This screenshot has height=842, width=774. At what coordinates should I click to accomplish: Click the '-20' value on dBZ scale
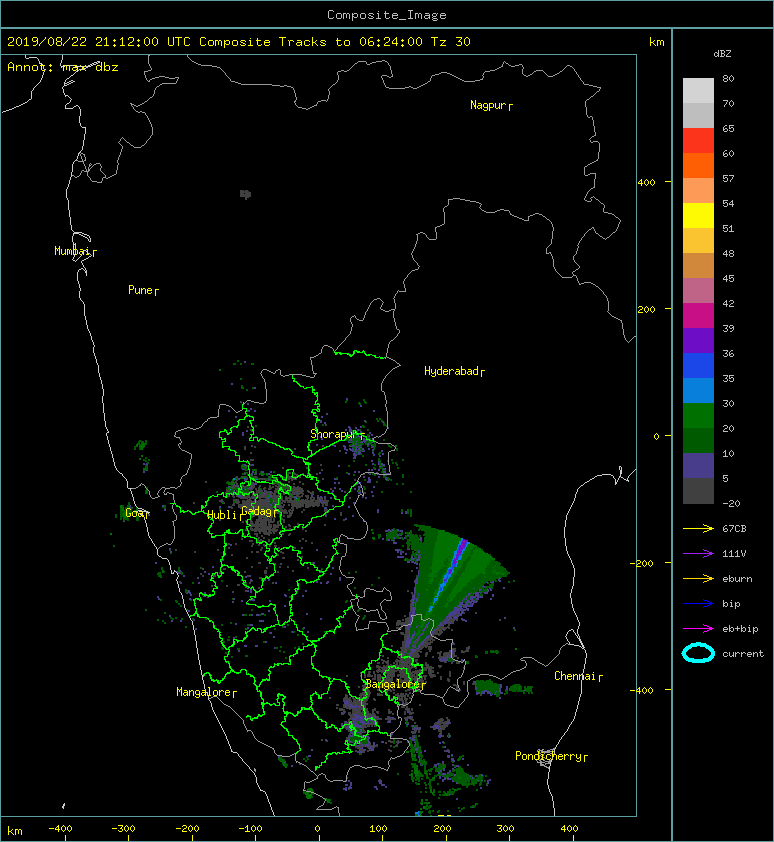[731, 503]
